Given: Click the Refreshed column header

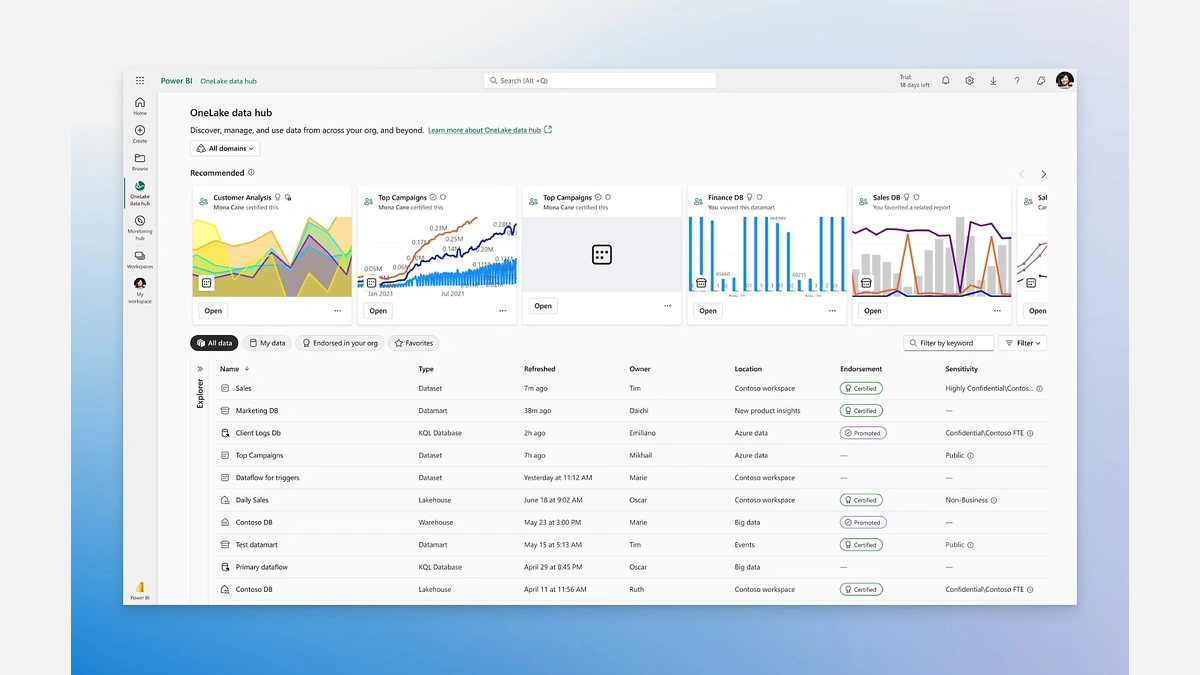Looking at the screenshot, I should coord(540,369).
